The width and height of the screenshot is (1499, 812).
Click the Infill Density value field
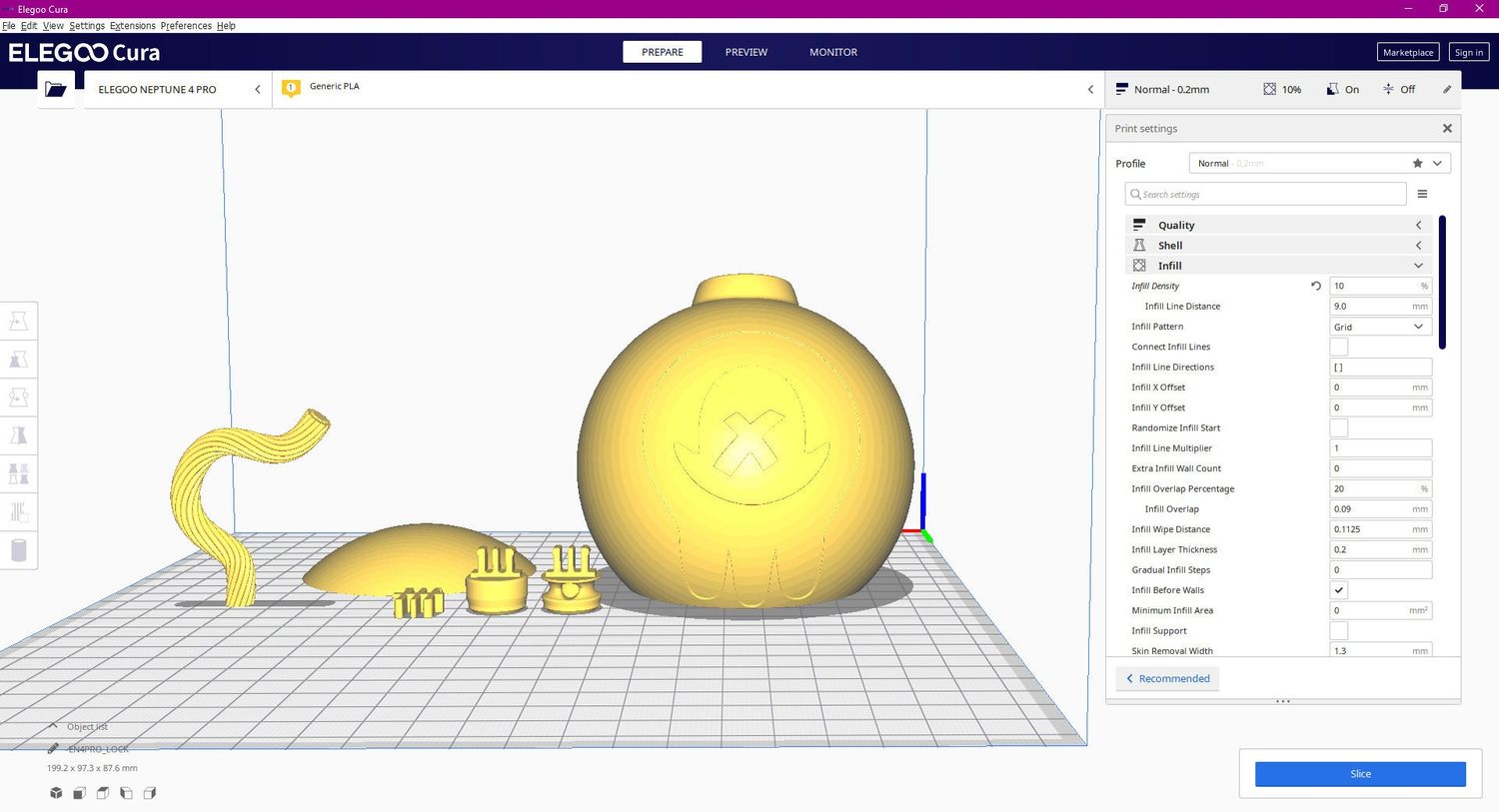coord(1381,286)
